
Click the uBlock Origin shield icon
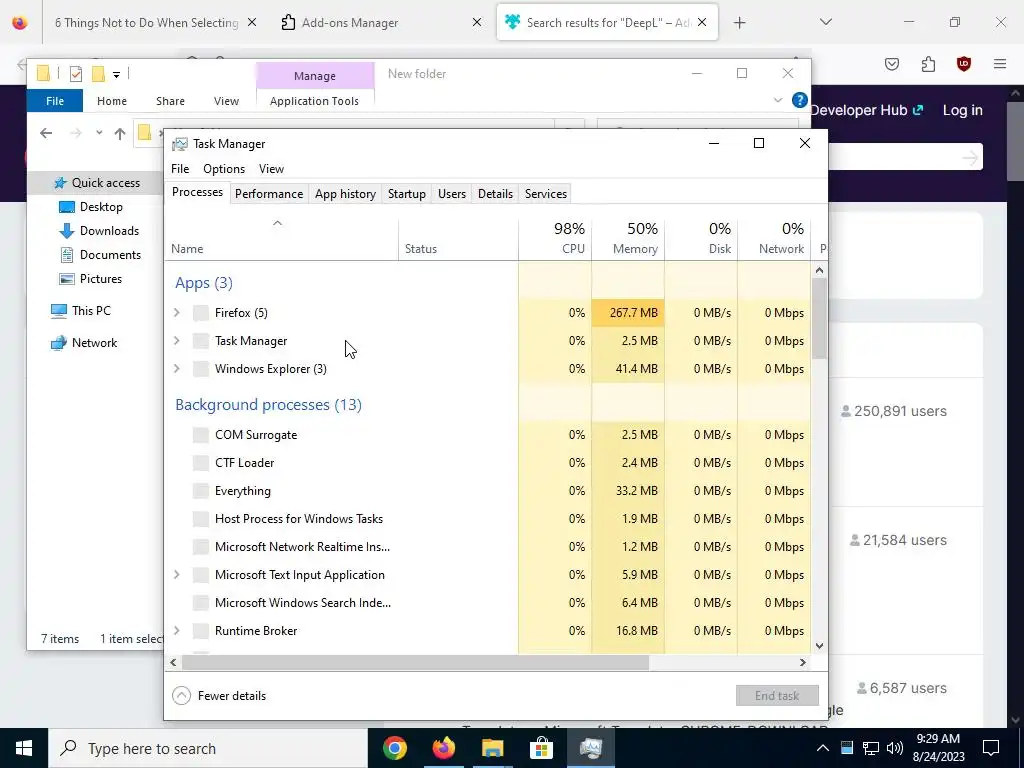click(963, 63)
